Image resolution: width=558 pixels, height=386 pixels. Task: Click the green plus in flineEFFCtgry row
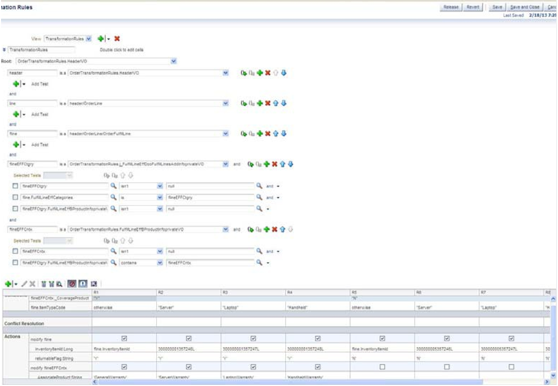coord(267,164)
